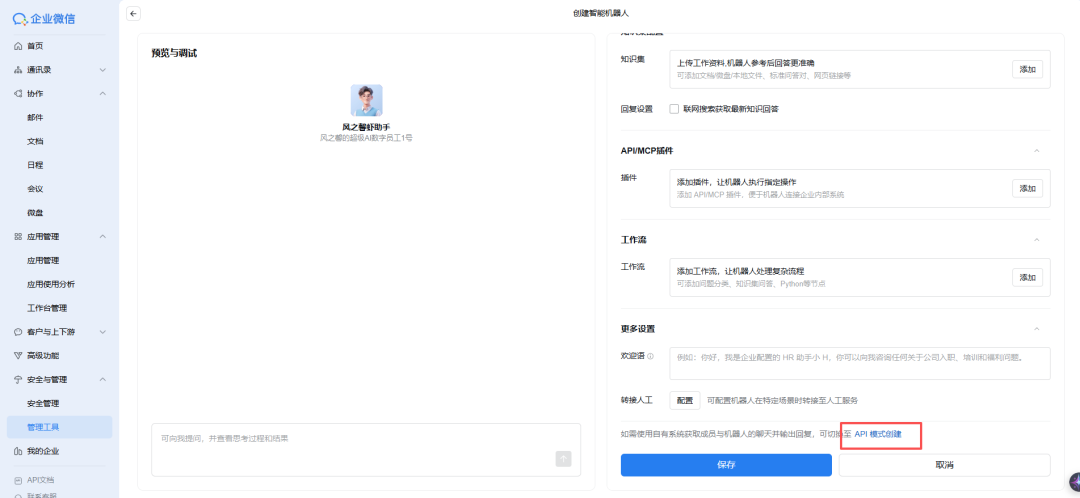Click the 取消 button
Image resolution: width=1080 pixels, height=498 pixels.
(x=944, y=465)
